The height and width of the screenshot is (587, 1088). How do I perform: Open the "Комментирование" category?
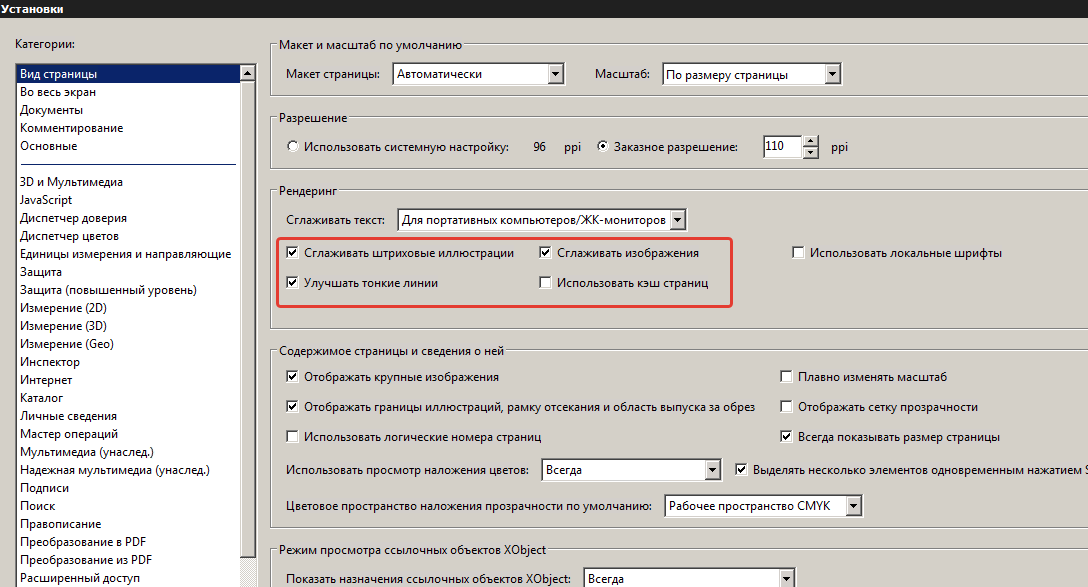click(71, 128)
